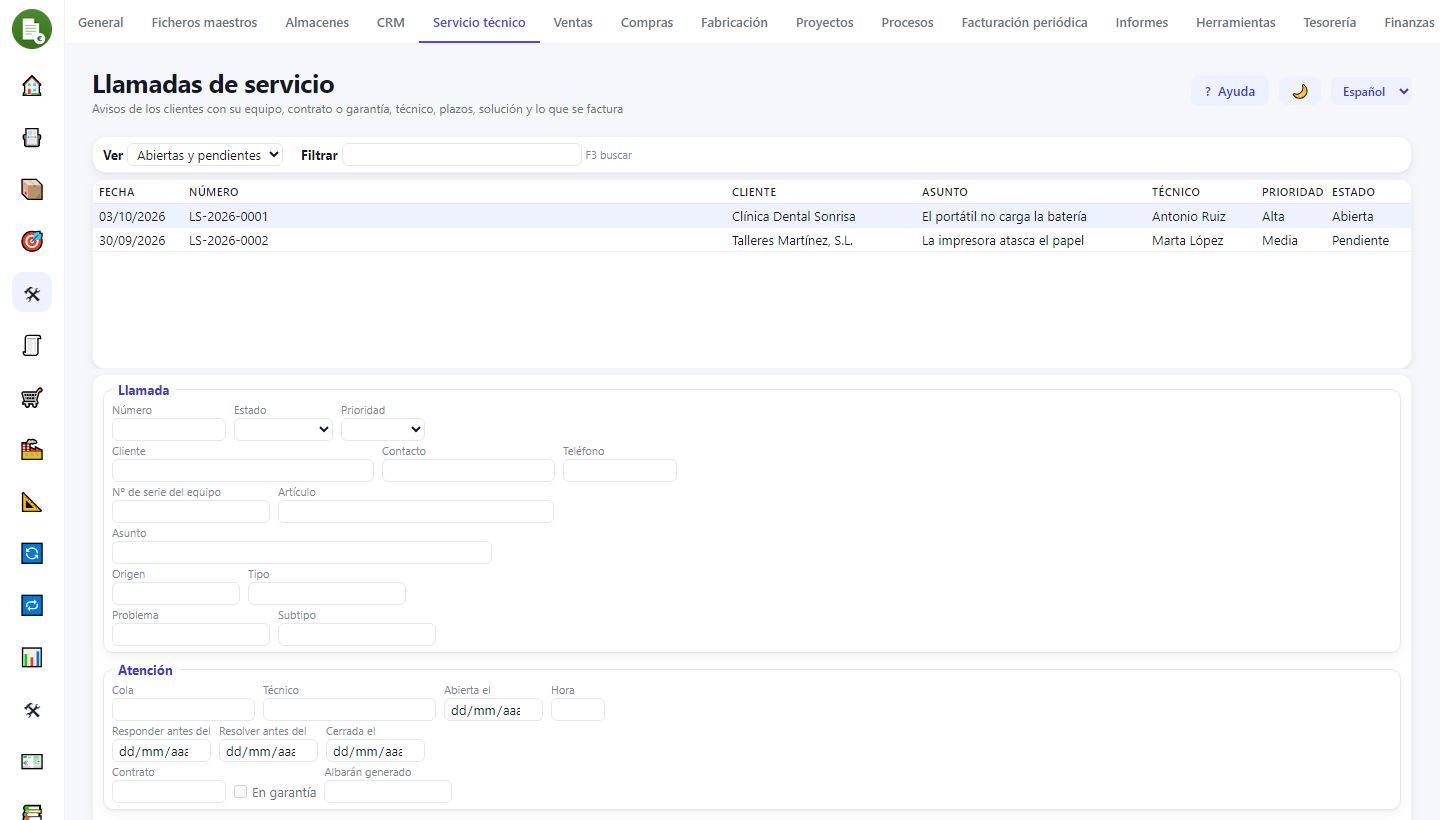This screenshot has width=1440, height=820.
Task: Click the green document app logo
Action: (x=32, y=28)
